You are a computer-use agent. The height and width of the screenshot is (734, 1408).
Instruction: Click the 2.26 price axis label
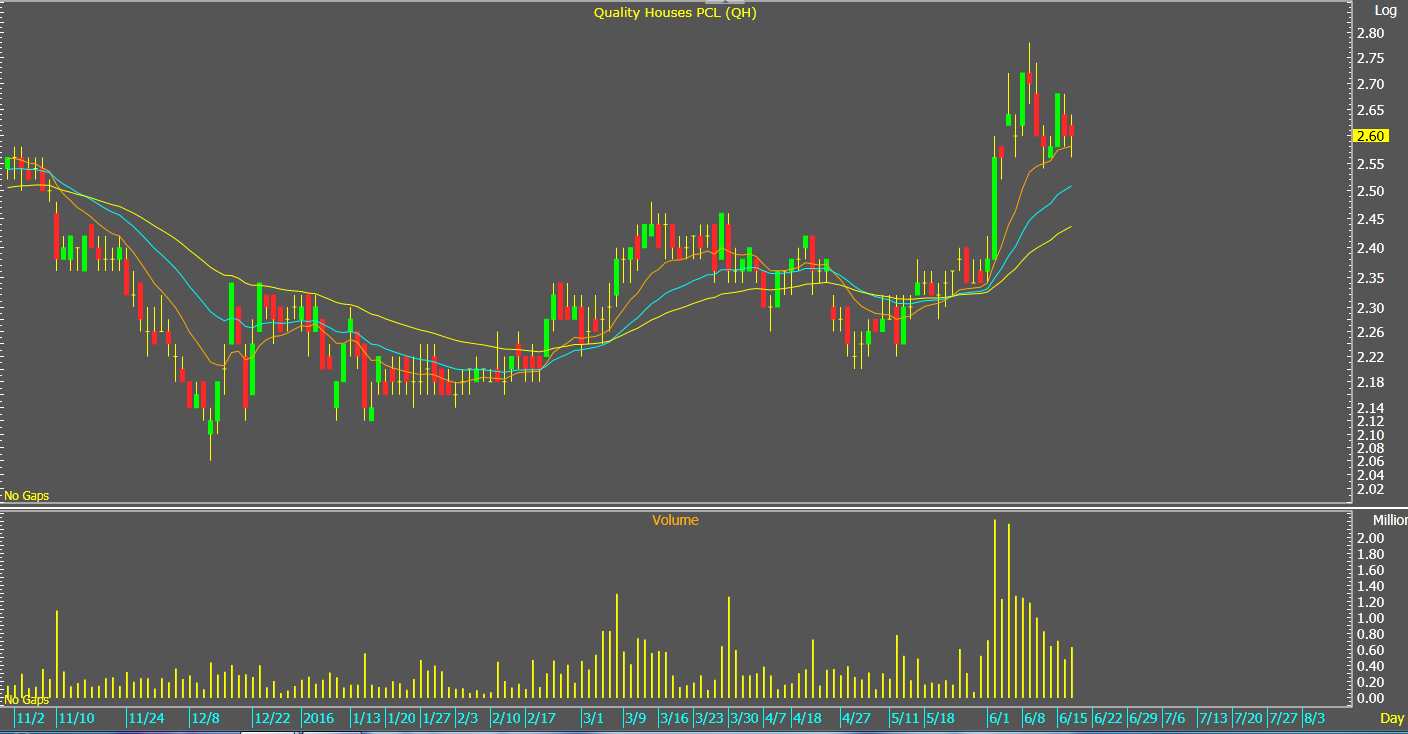point(1370,332)
